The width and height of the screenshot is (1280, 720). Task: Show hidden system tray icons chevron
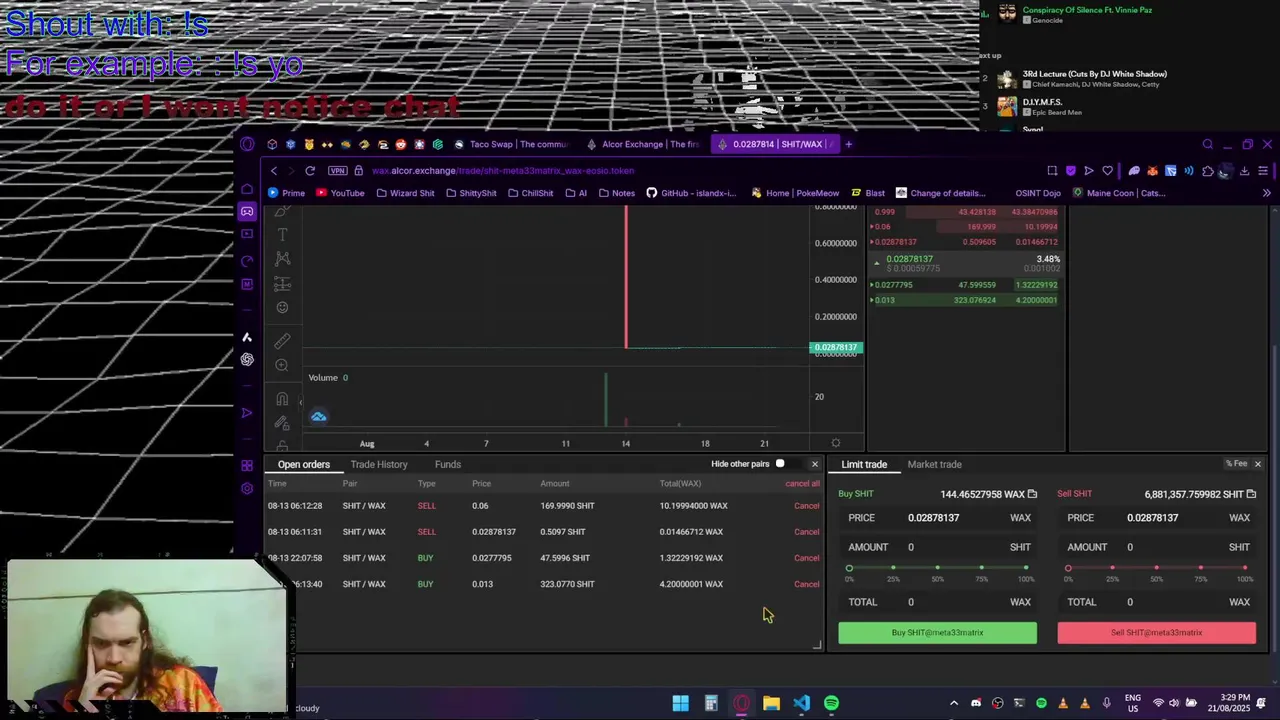pos(953,703)
